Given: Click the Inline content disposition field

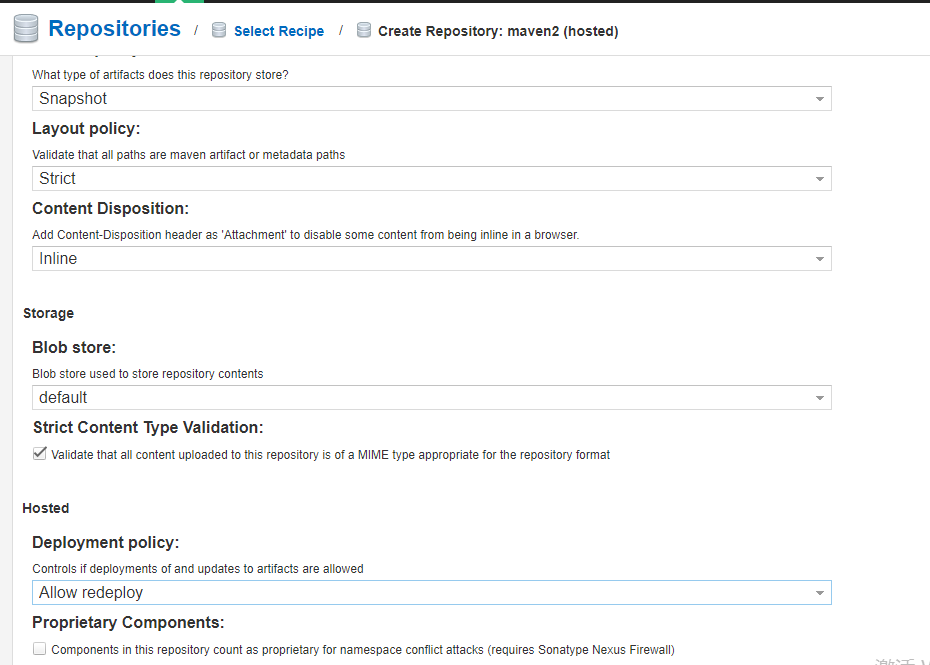Looking at the screenshot, I should pos(432,259).
